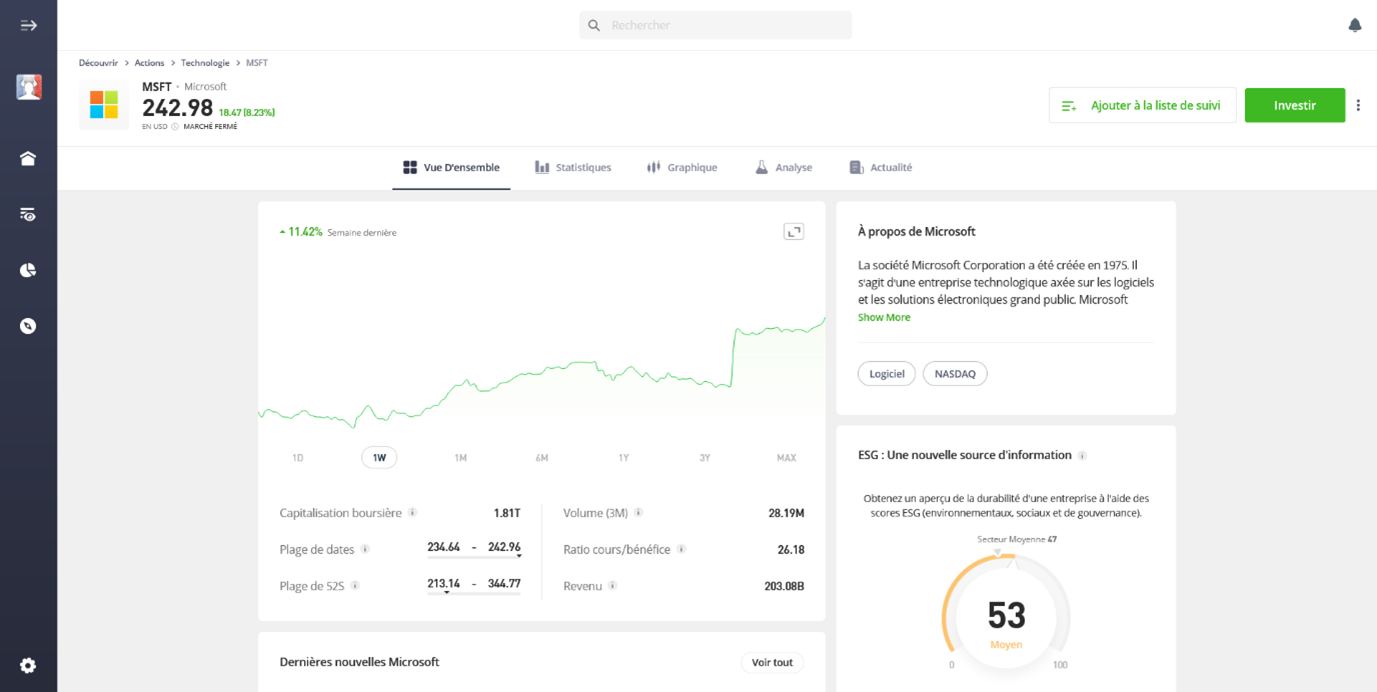Image resolution: width=1377 pixels, height=692 pixels.
Task: Expand the left sidebar with arrow icon
Action: tap(28, 25)
